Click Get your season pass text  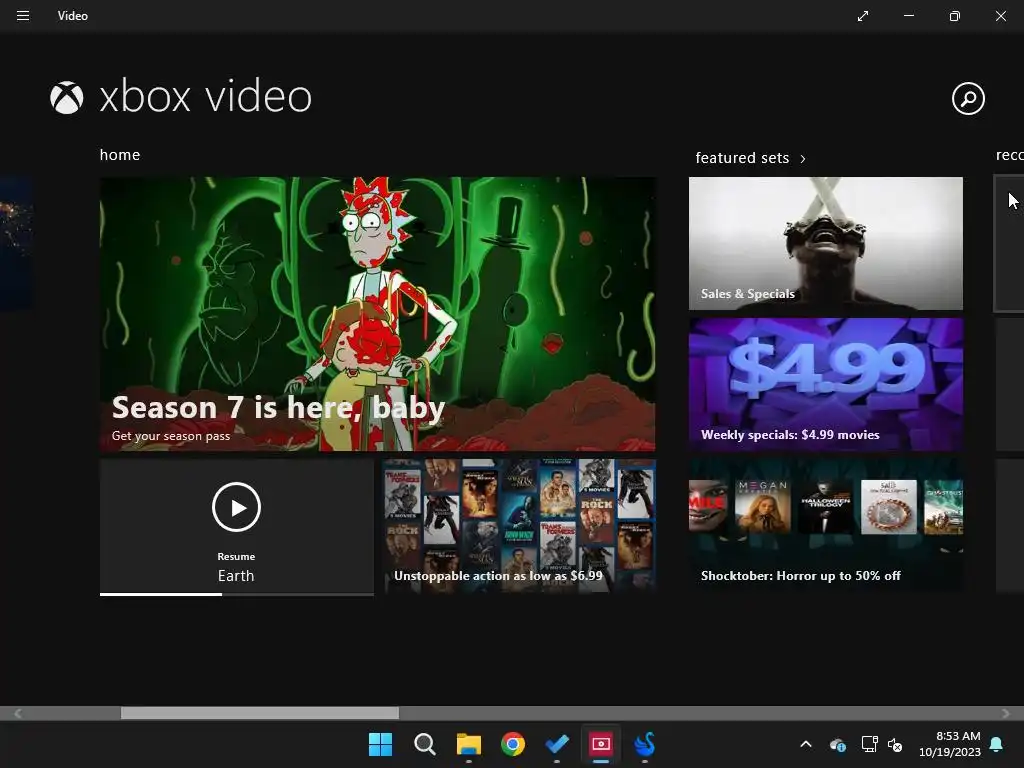pyautogui.click(x=171, y=436)
